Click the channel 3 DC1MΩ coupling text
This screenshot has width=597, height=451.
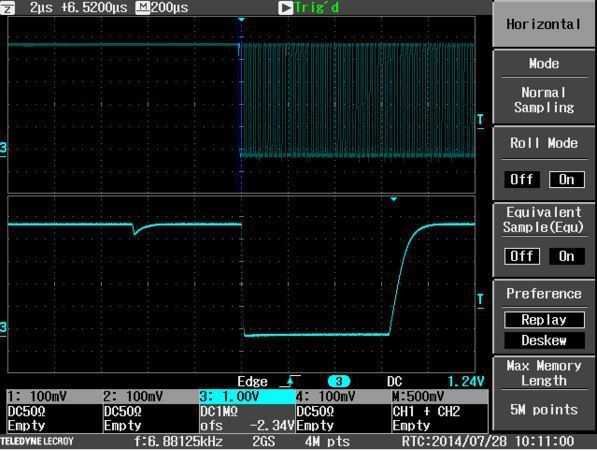(219, 411)
